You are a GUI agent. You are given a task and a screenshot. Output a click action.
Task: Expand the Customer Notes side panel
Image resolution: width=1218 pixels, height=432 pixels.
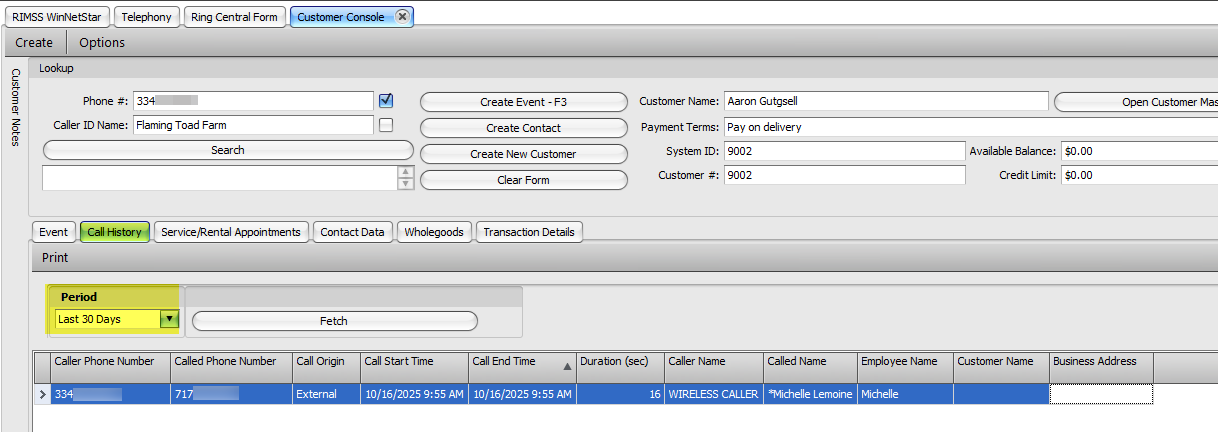pos(15,107)
